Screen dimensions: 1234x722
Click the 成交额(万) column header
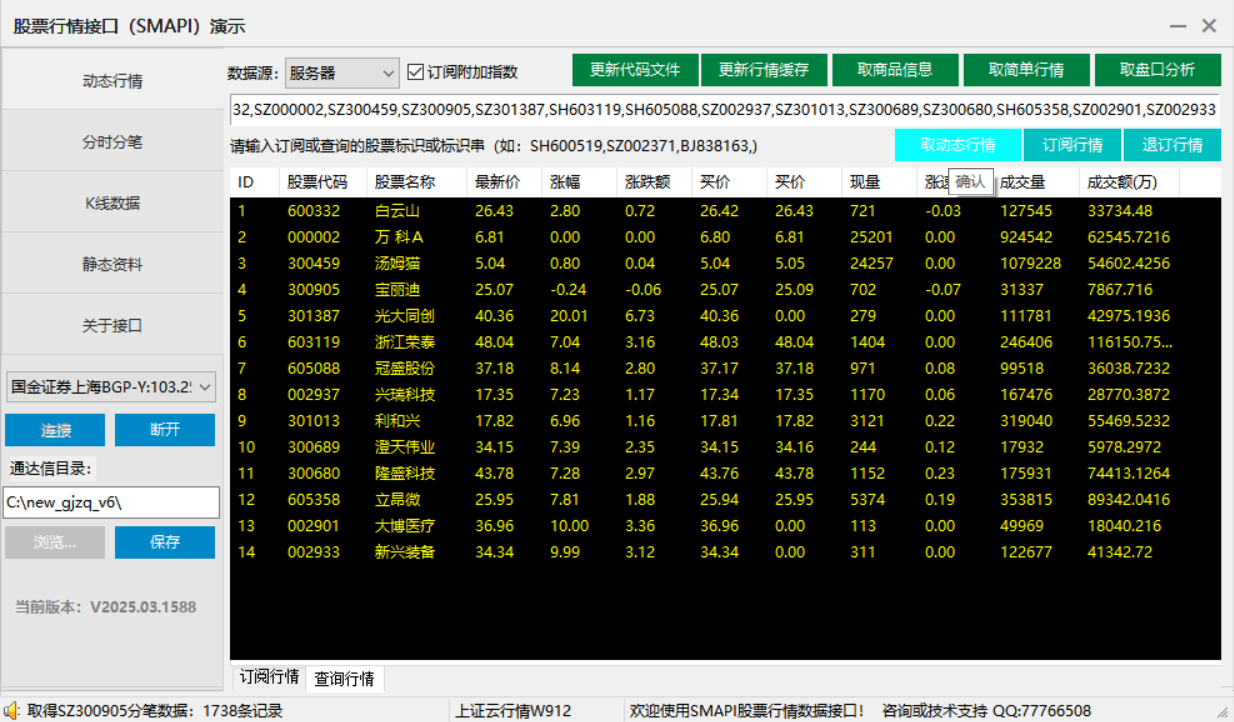[x=1130, y=182]
